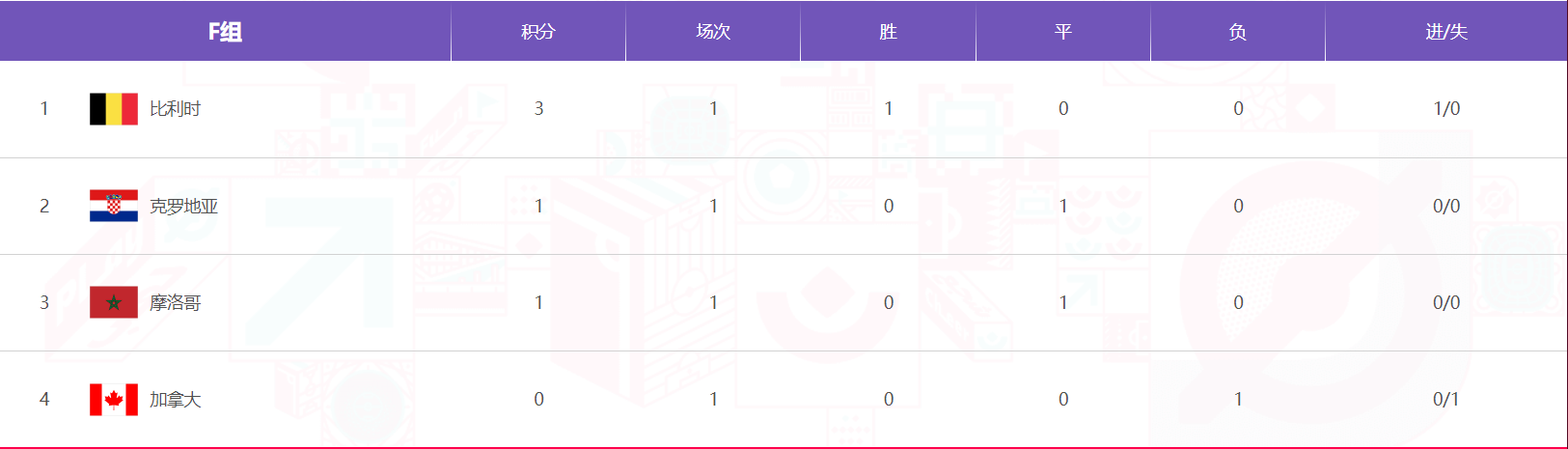The image size is (1568, 449).
Task: Open the 加拿大 team link
Action: [175, 399]
